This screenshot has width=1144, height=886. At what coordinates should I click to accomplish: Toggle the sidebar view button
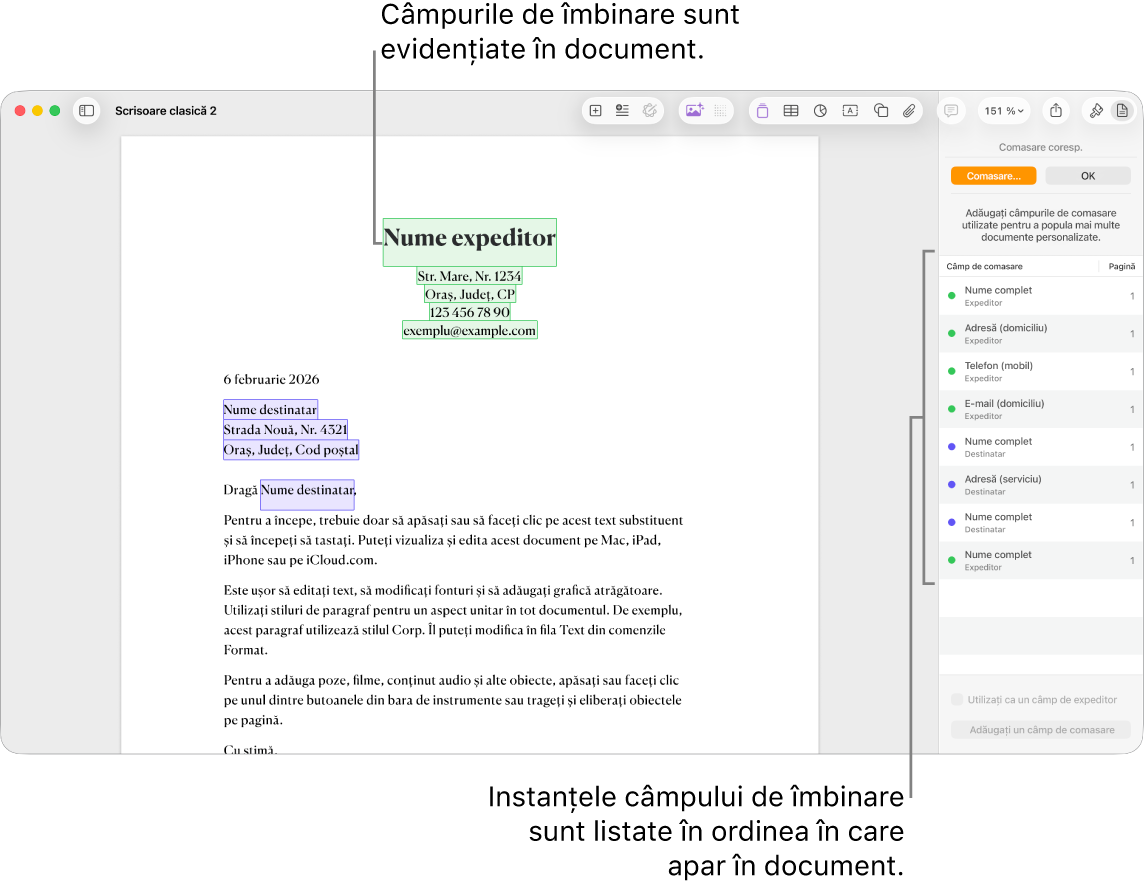pyautogui.click(x=86, y=111)
